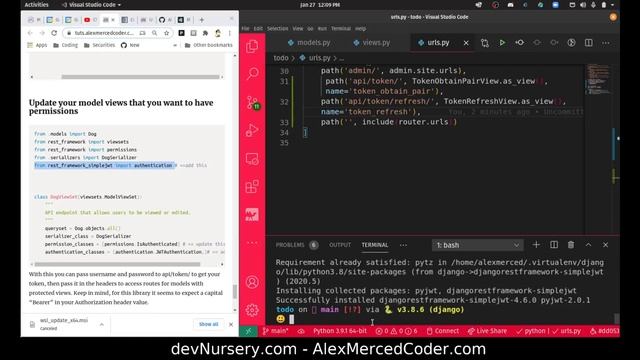Bookmark this page with the star icon
640x360 pixels.
coord(167,33)
